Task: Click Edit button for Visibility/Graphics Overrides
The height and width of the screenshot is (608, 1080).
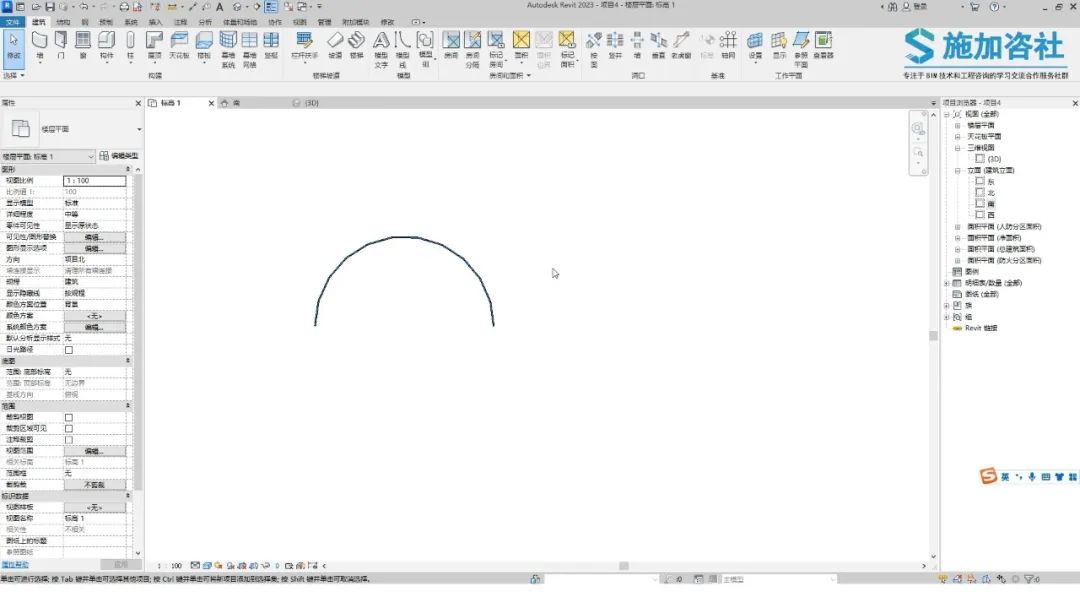Action: pos(94,237)
